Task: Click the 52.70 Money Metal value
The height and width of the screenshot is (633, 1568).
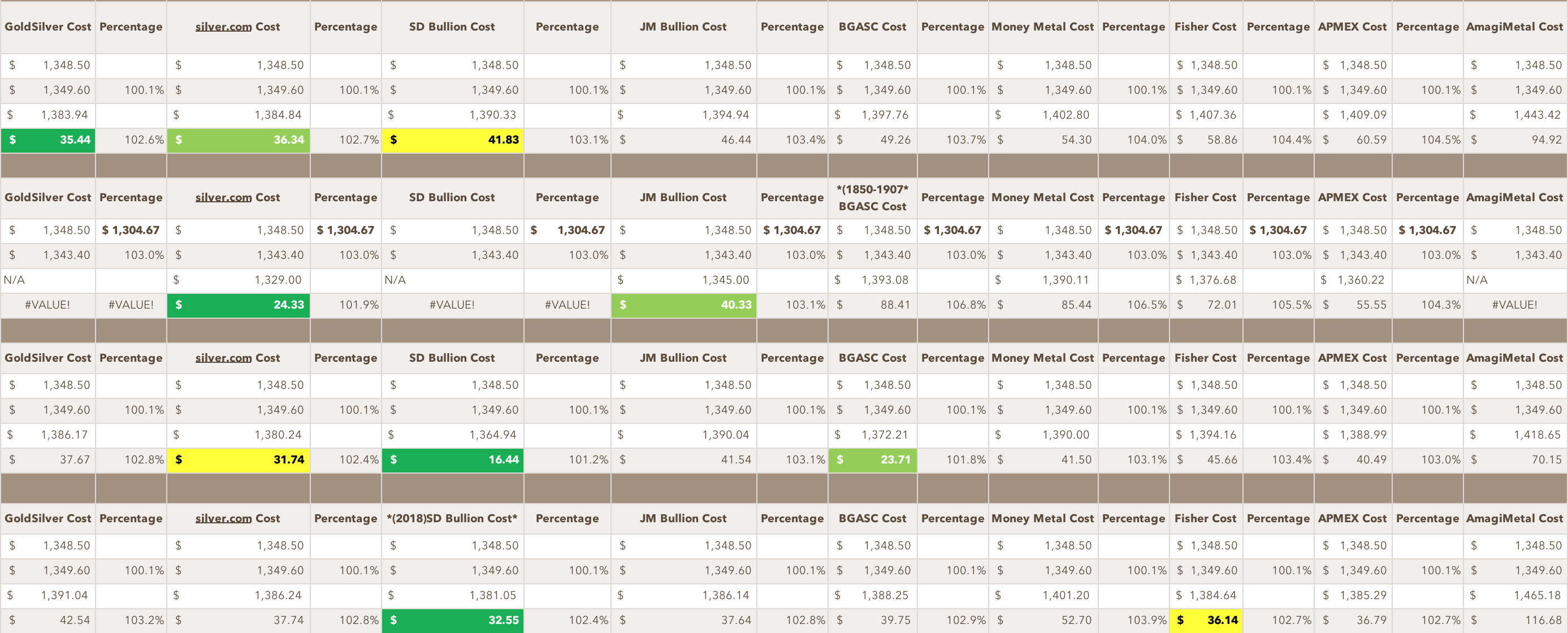Action: 1043,620
